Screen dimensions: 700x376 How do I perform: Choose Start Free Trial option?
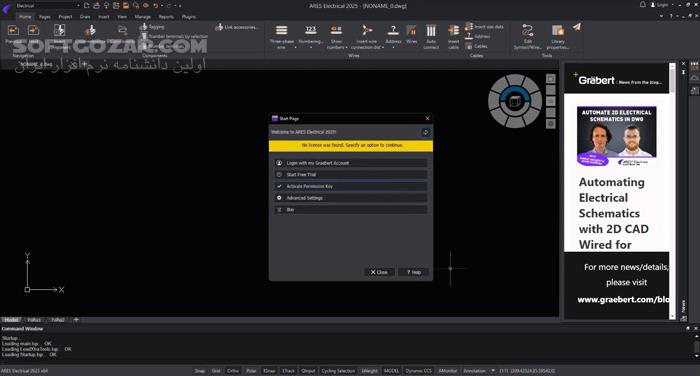(x=350, y=175)
